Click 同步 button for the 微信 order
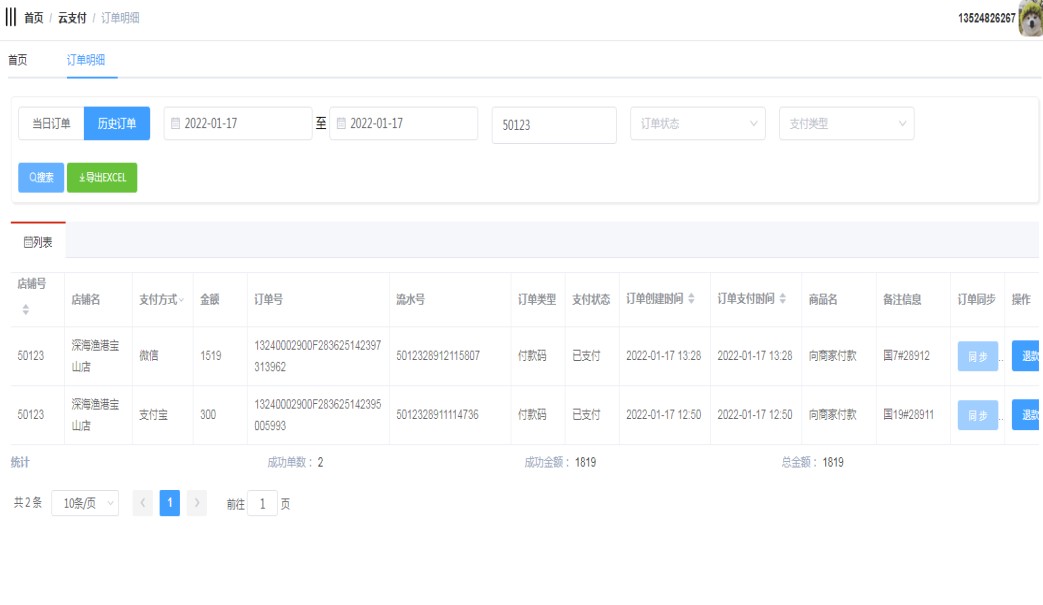The height and width of the screenshot is (605, 1043). point(977,357)
